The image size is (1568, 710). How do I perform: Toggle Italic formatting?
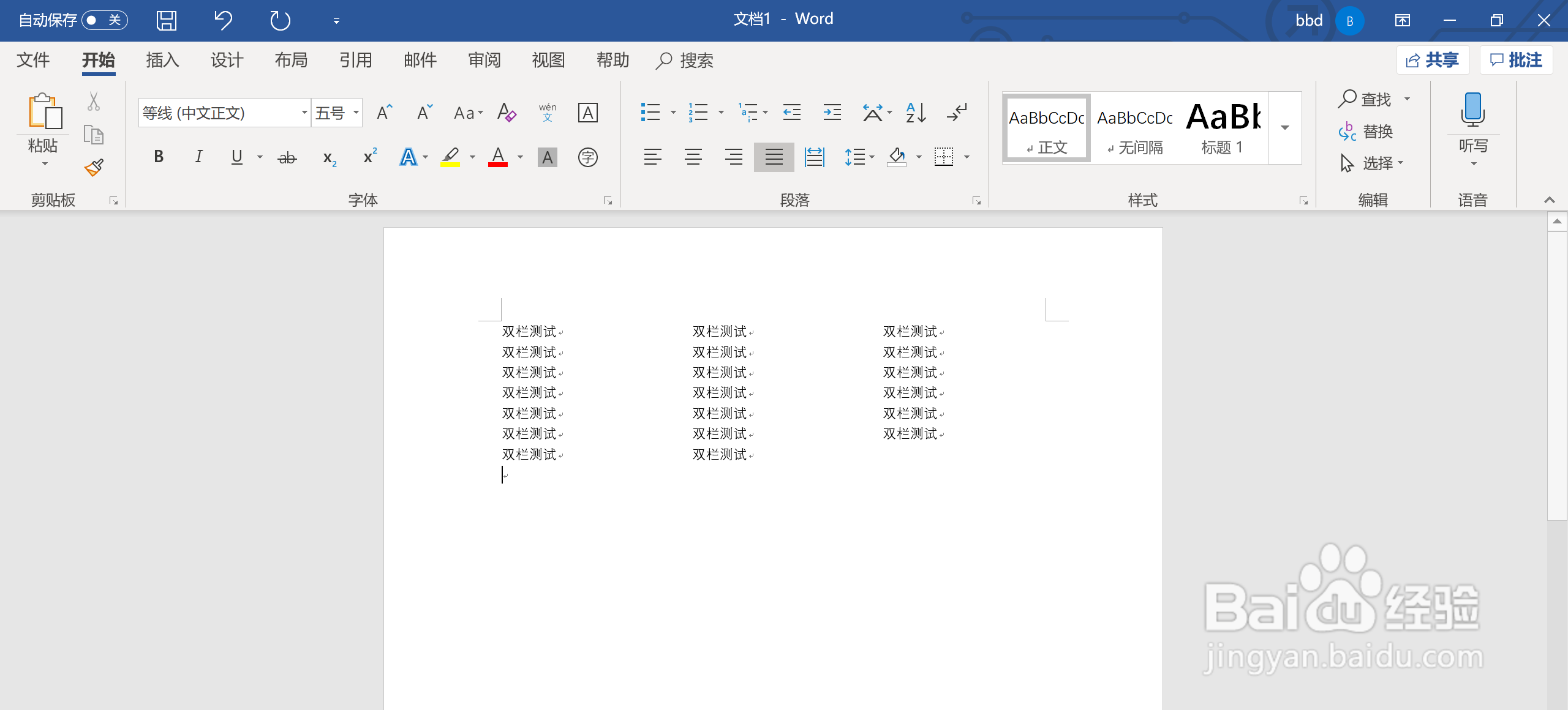(198, 157)
